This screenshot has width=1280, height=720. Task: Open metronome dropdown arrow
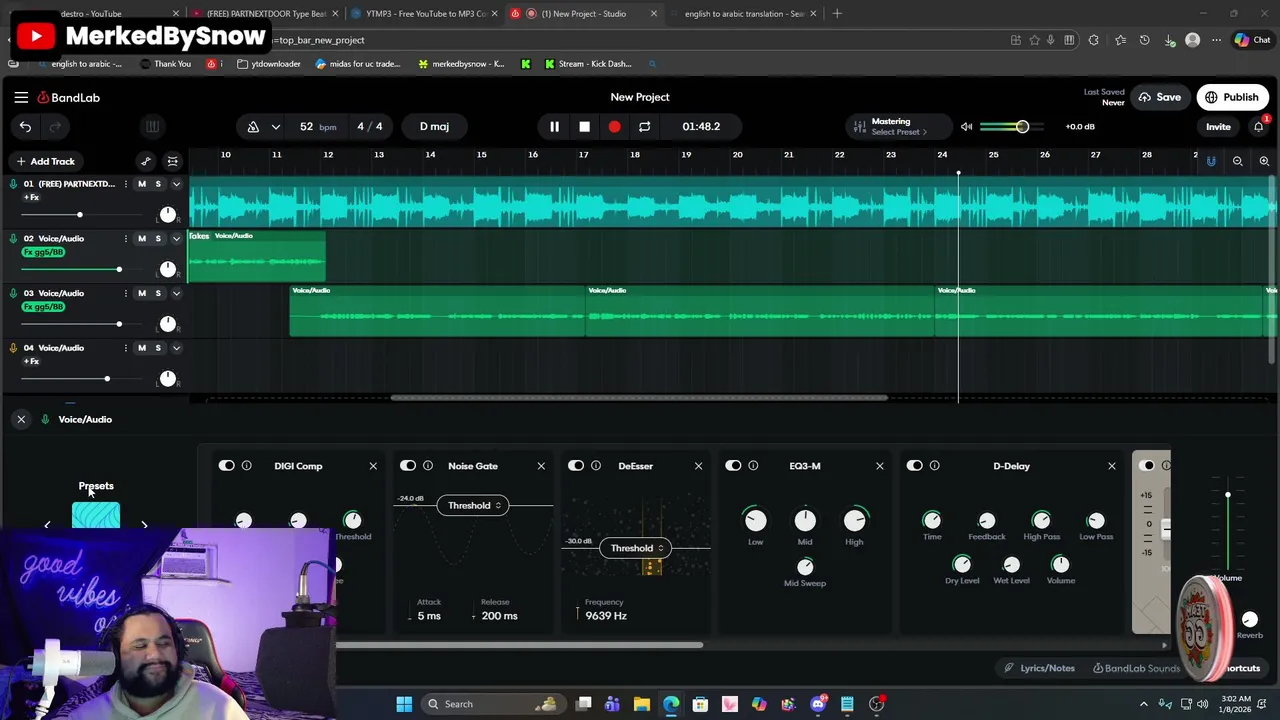pyautogui.click(x=275, y=126)
